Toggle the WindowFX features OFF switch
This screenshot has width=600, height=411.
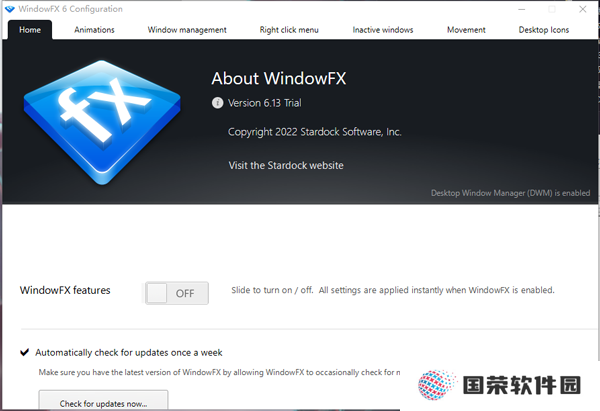point(177,293)
